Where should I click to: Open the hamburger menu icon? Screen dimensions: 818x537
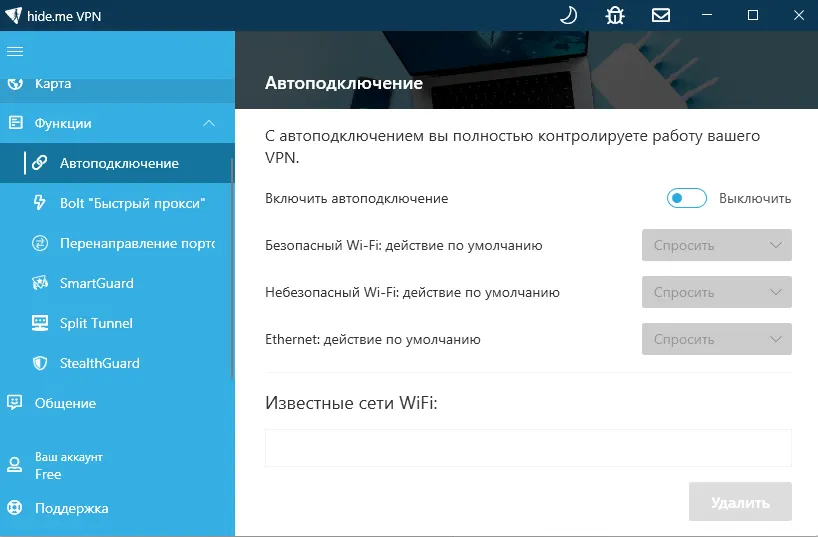coord(15,51)
